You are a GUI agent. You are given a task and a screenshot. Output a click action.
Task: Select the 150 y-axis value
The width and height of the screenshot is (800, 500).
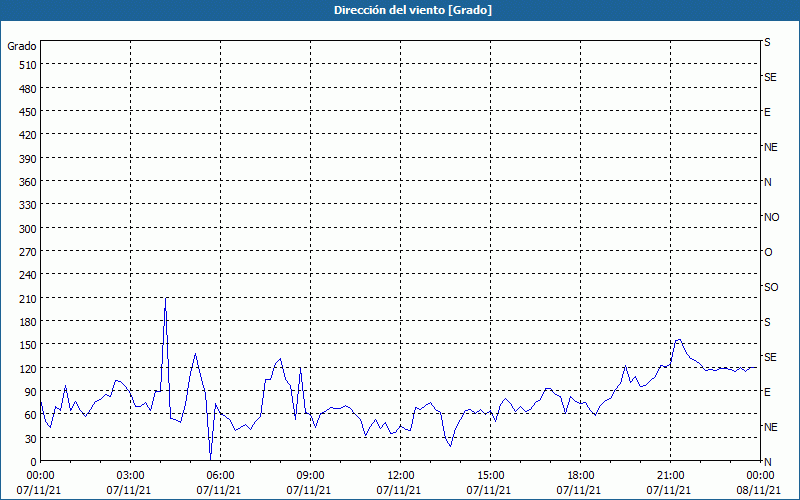click(29, 345)
